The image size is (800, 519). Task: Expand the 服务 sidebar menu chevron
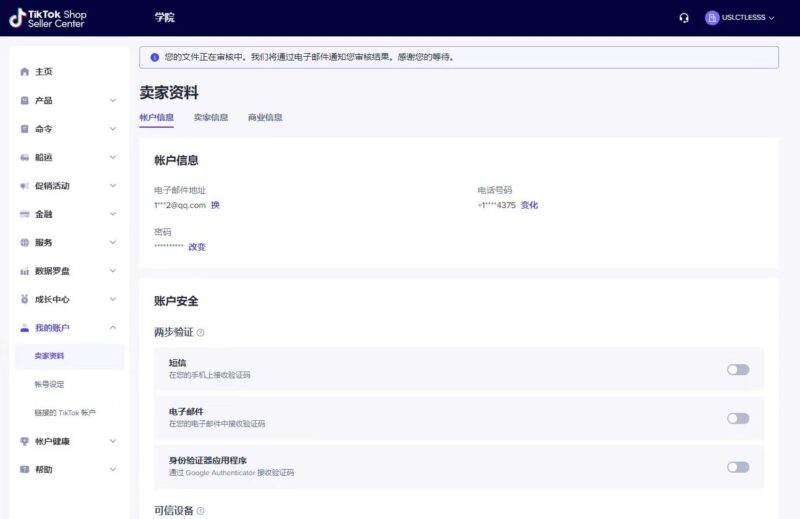[113, 242]
